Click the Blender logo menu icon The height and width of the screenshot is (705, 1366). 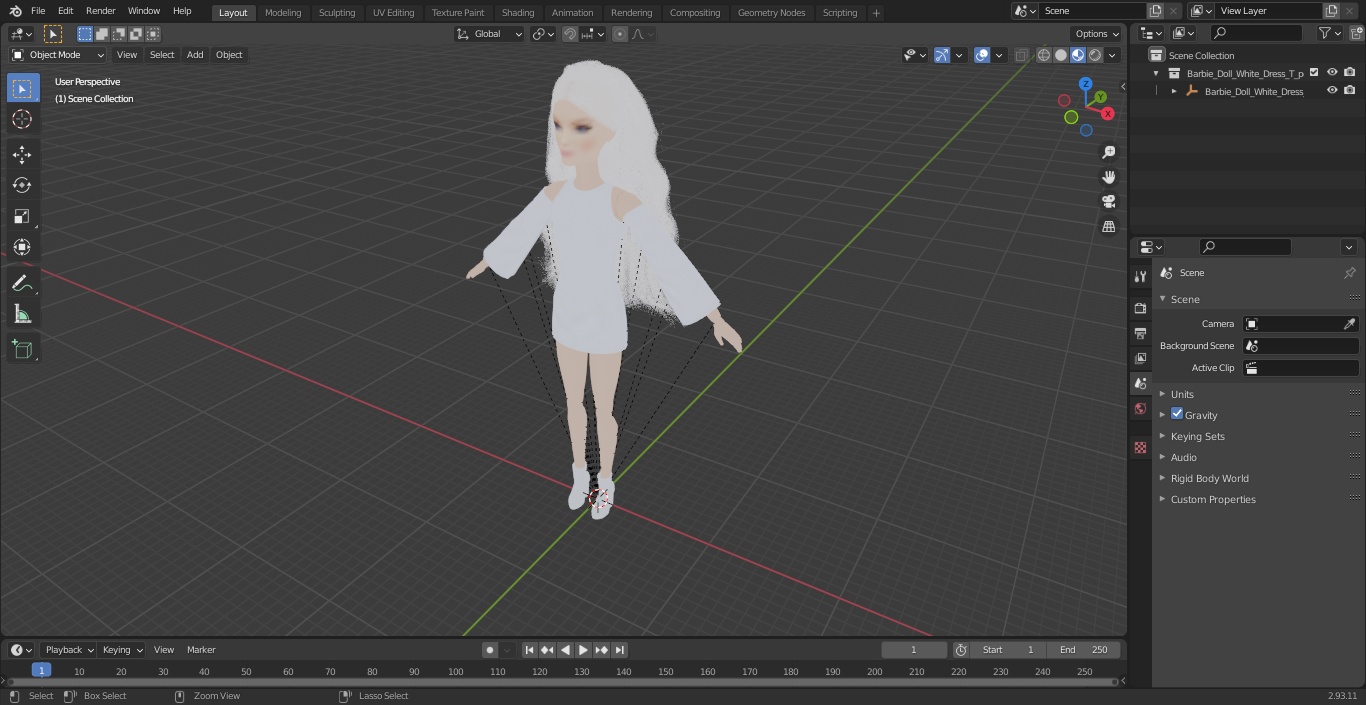[x=14, y=11]
